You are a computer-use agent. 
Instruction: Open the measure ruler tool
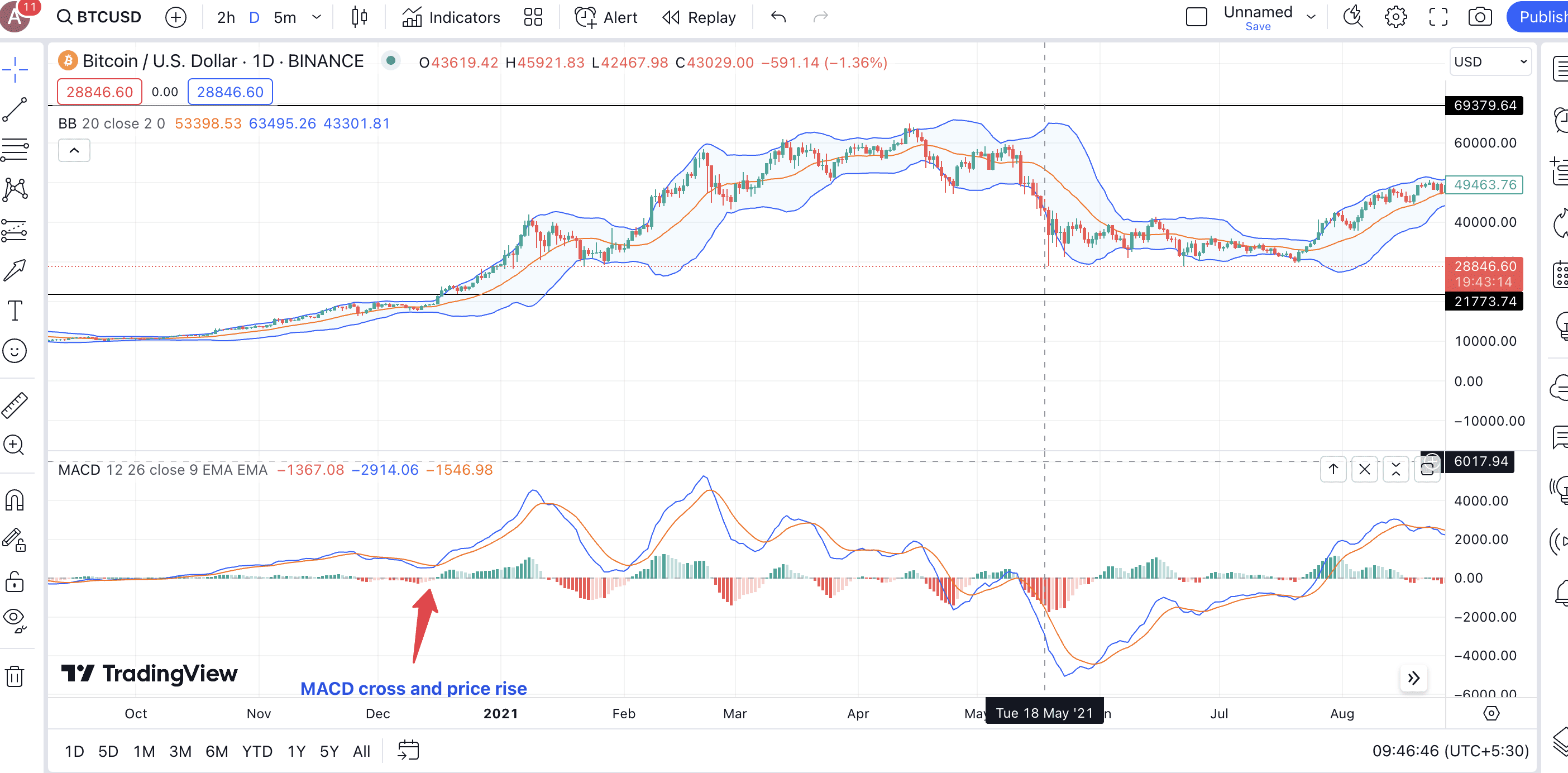(x=15, y=405)
